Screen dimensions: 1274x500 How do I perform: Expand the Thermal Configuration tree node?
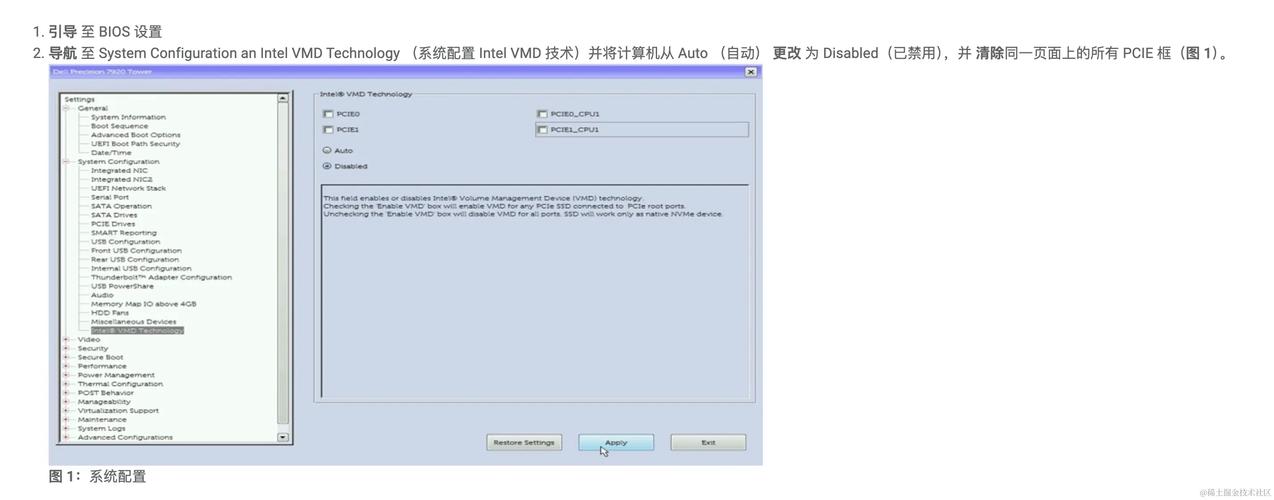(x=67, y=384)
